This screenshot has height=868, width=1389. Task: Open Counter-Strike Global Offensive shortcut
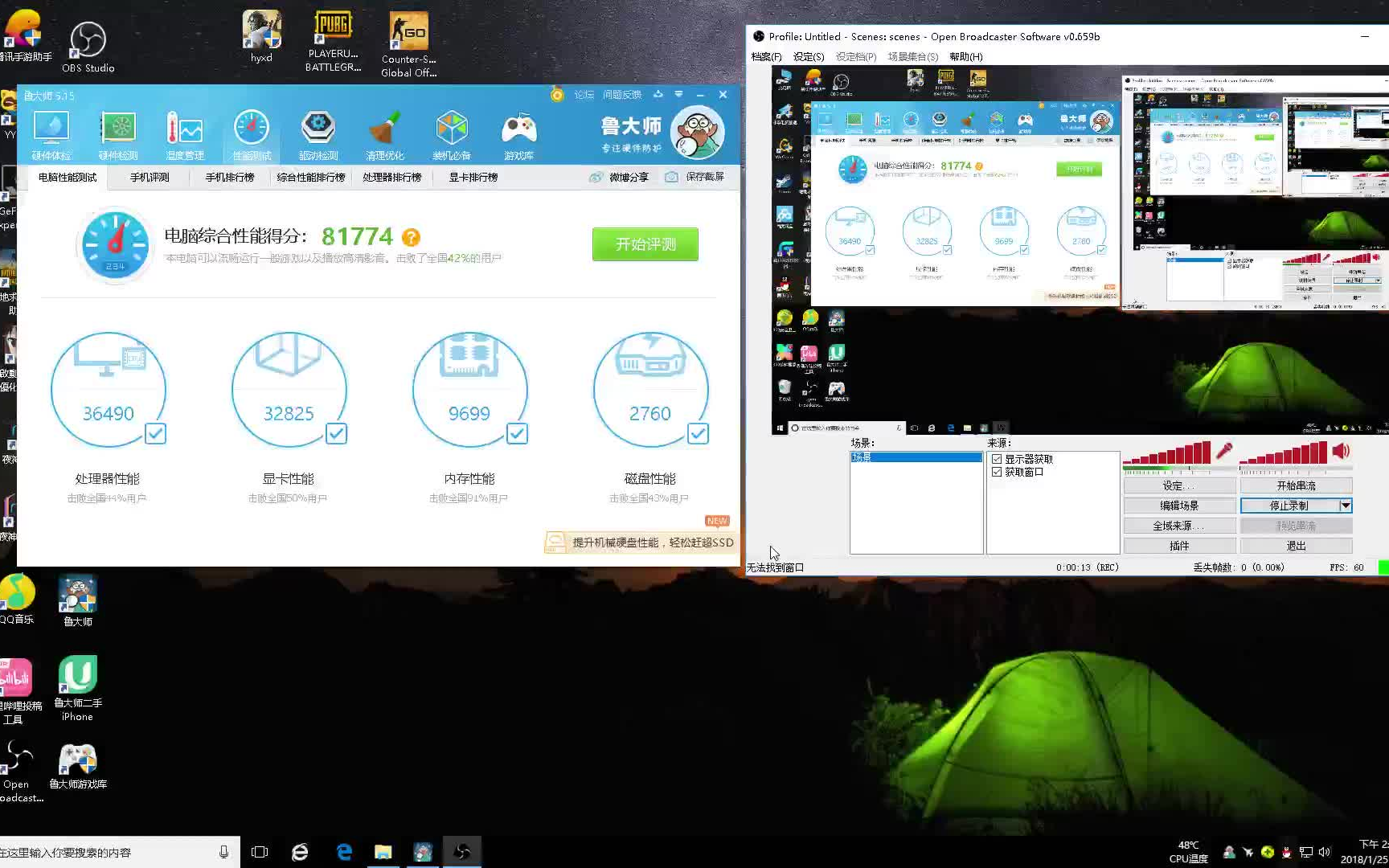[x=408, y=45]
